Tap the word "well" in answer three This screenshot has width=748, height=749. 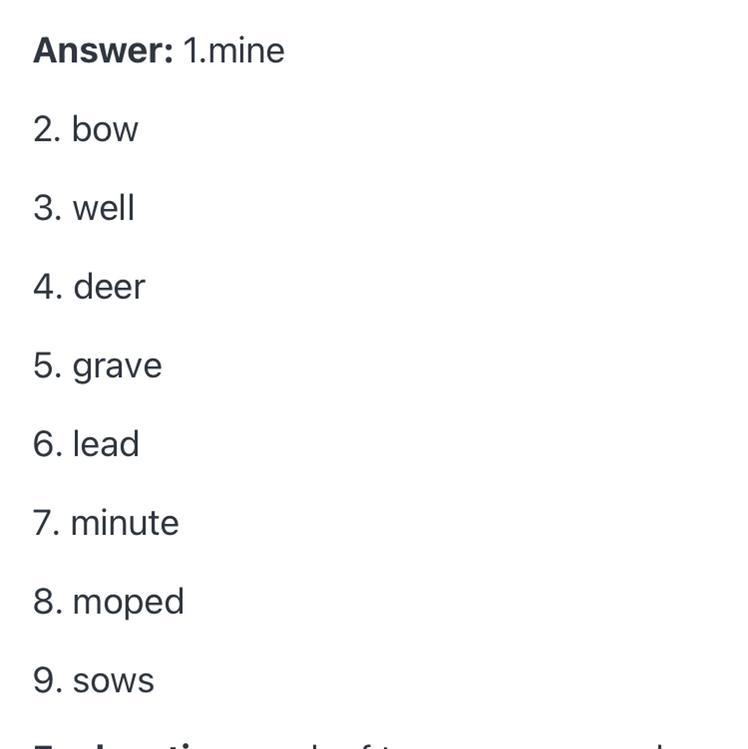103,209
